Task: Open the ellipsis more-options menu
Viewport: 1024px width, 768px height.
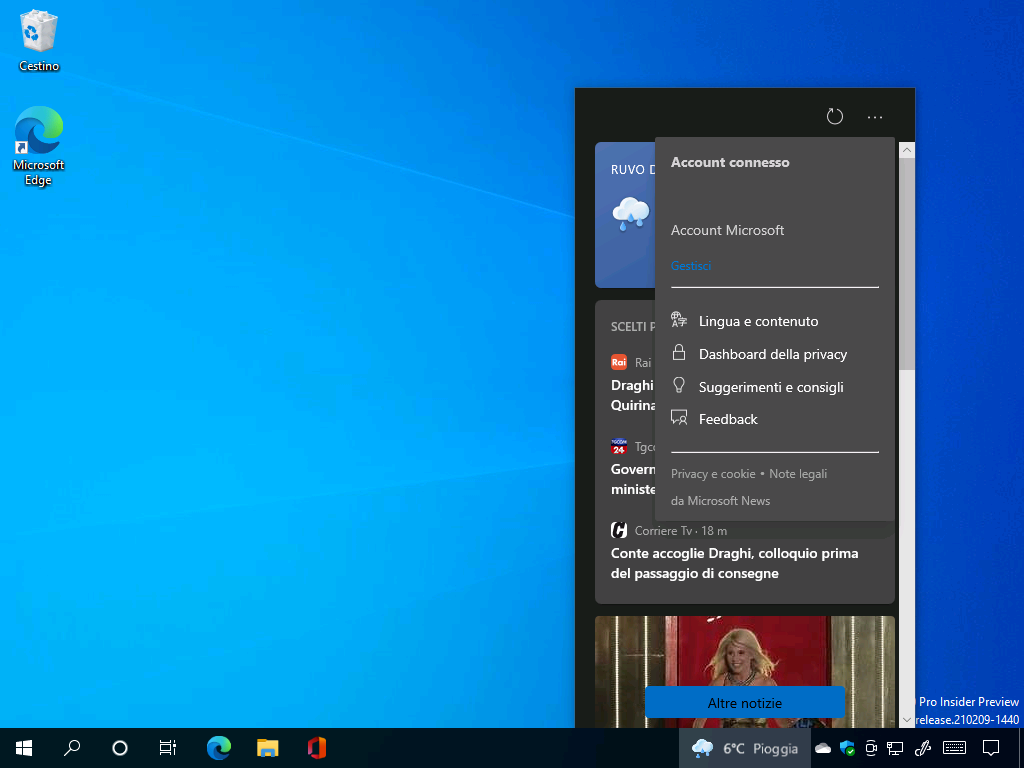Action: click(875, 117)
